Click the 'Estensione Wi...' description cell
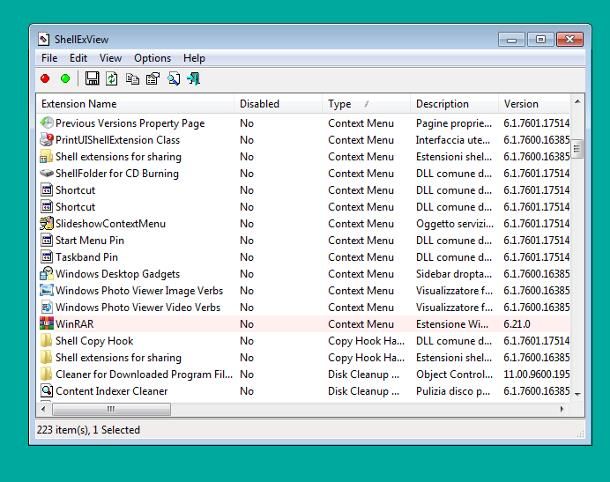Image resolution: width=610 pixels, height=482 pixels. pyautogui.click(x=452, y=324)
